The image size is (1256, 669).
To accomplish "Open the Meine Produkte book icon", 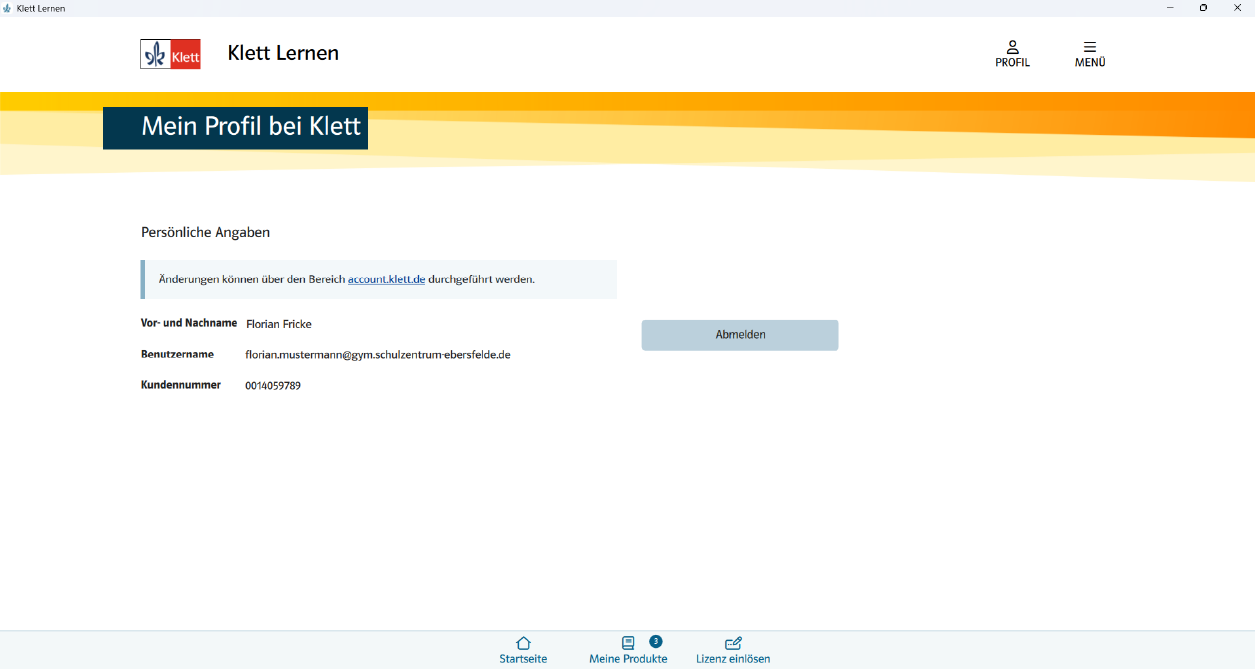I will pos(628,643).
